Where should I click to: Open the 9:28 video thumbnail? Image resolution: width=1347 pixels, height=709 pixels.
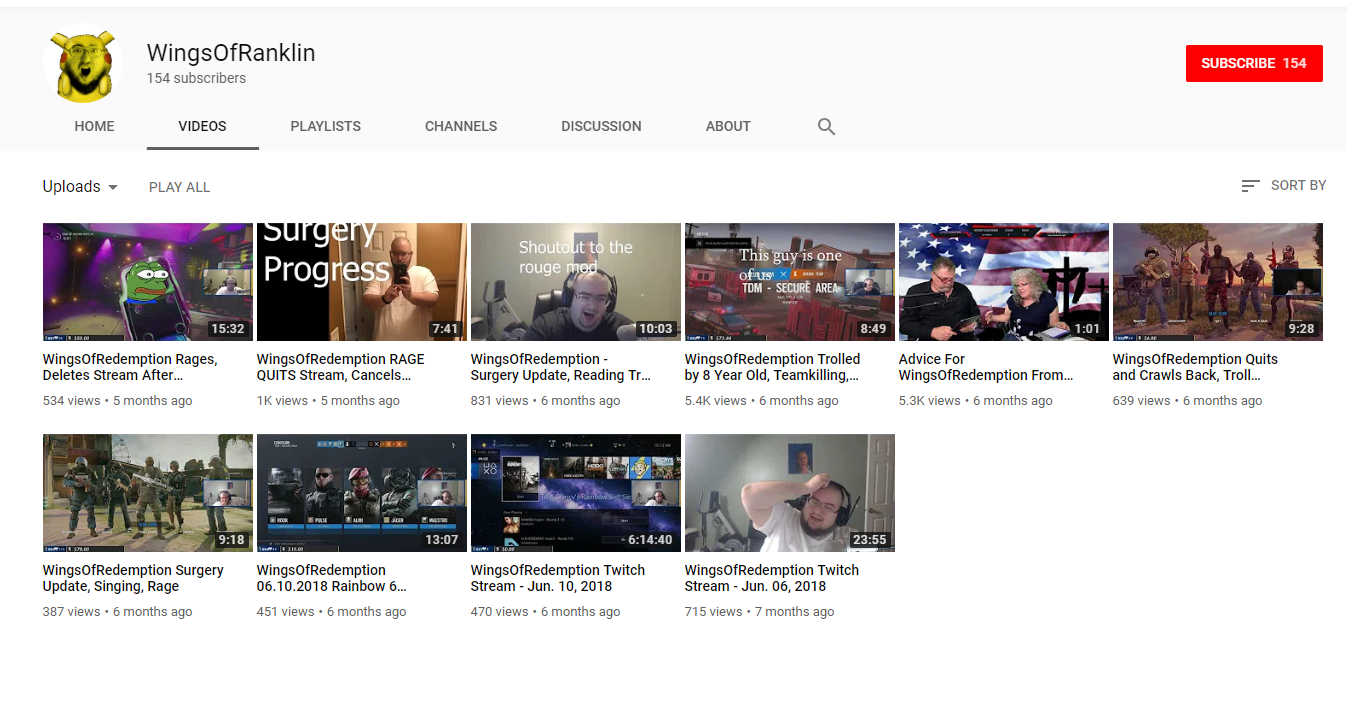[1218, 282]
